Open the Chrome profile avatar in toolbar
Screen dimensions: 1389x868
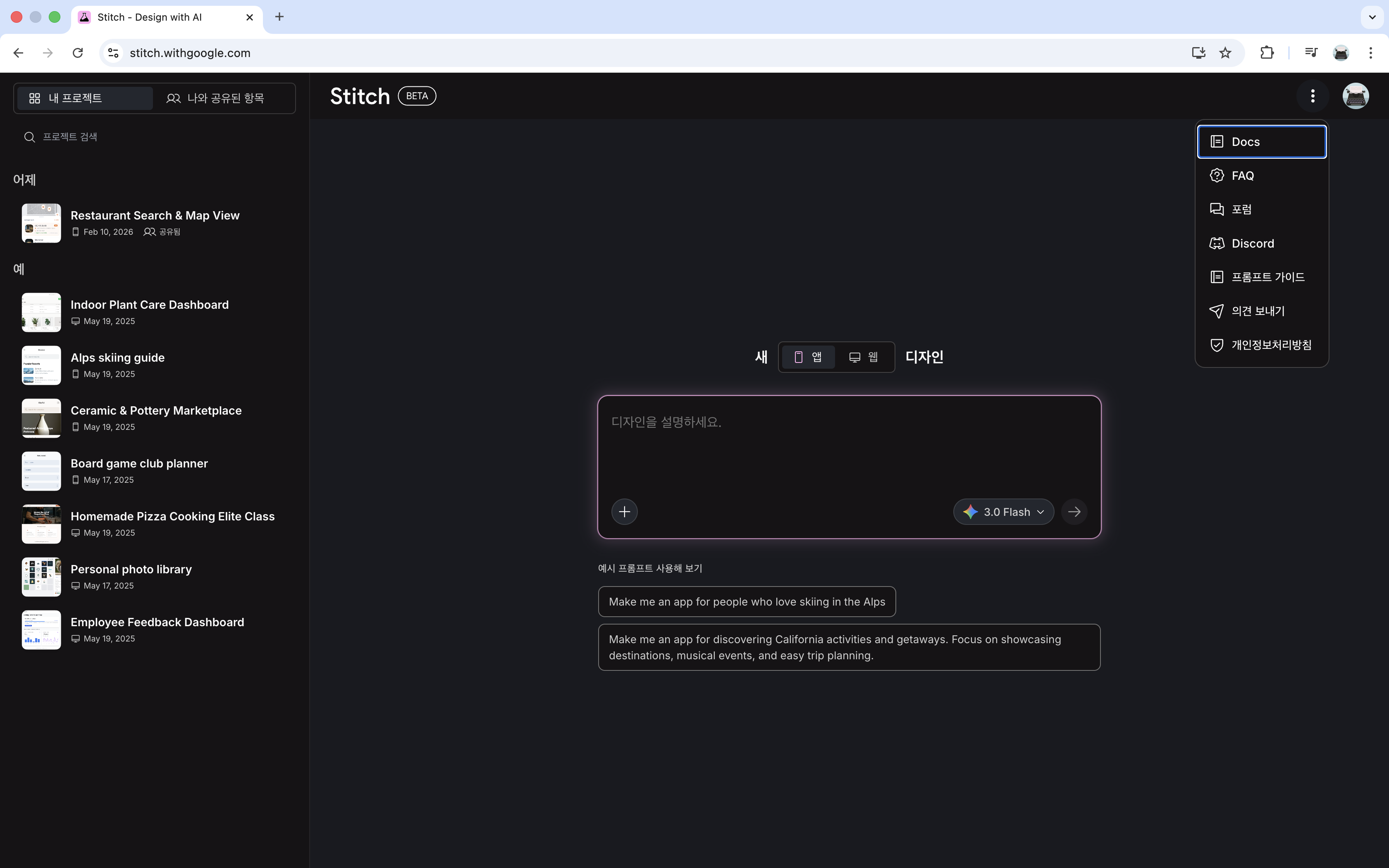(1341, 53)
